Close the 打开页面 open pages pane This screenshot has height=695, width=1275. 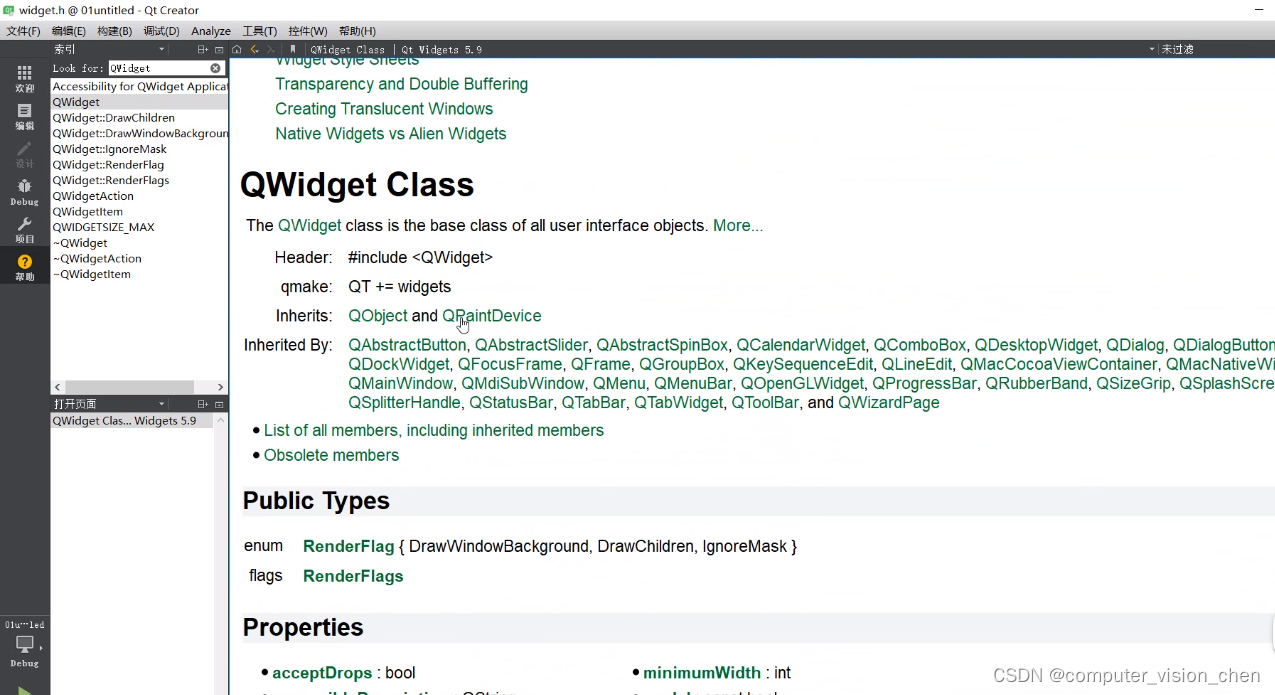(219, 404)
